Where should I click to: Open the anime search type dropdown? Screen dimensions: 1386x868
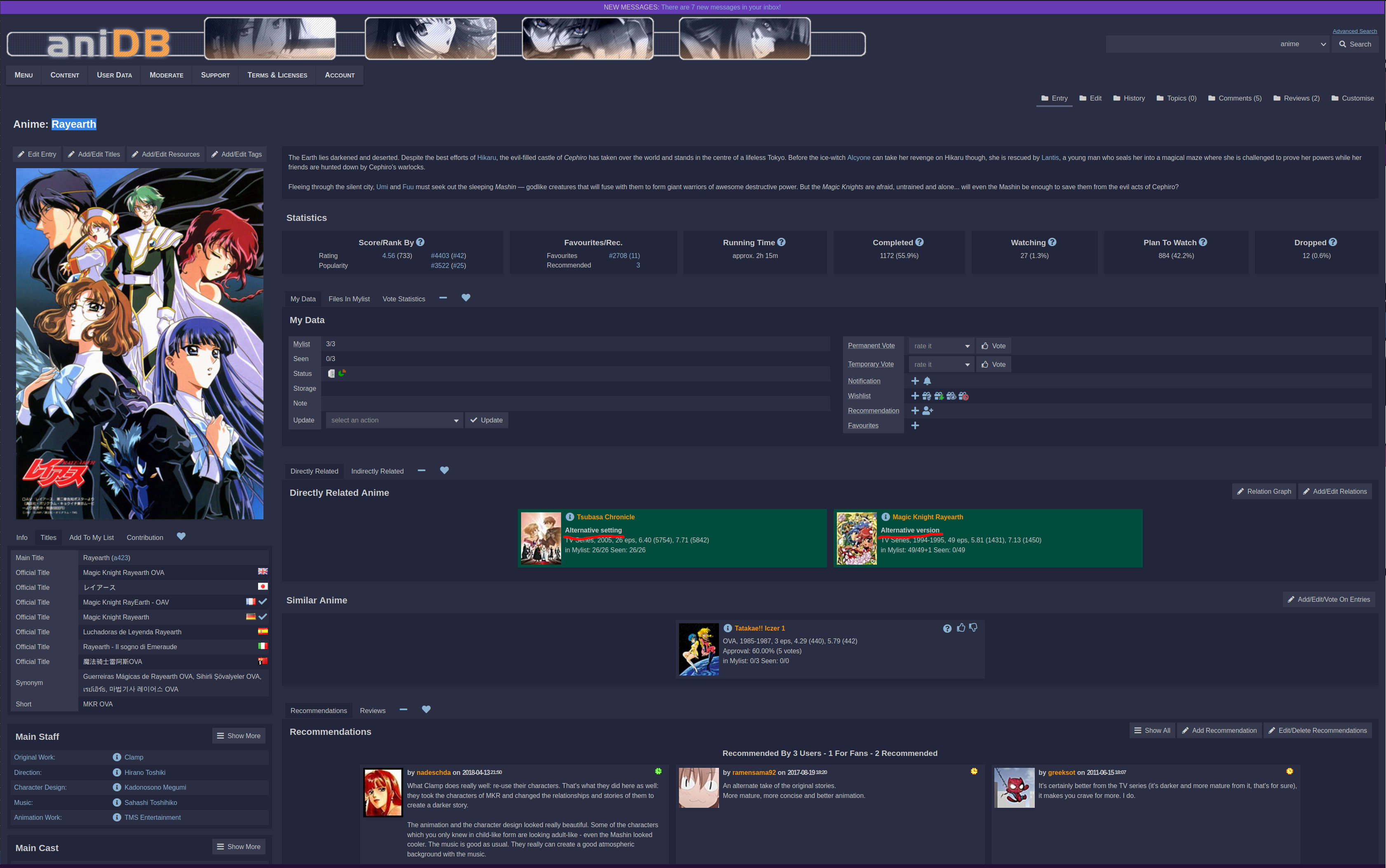click(1302, 44)
